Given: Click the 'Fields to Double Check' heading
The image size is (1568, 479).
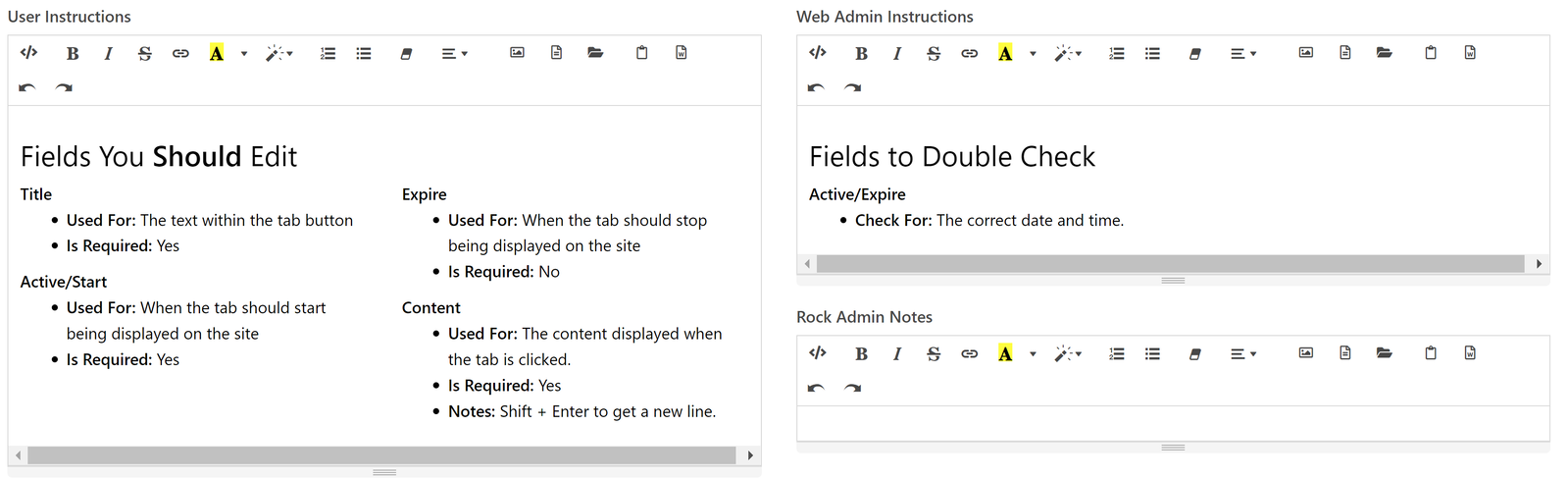Looking at the screenshot, I should click(x=952, y=157).
